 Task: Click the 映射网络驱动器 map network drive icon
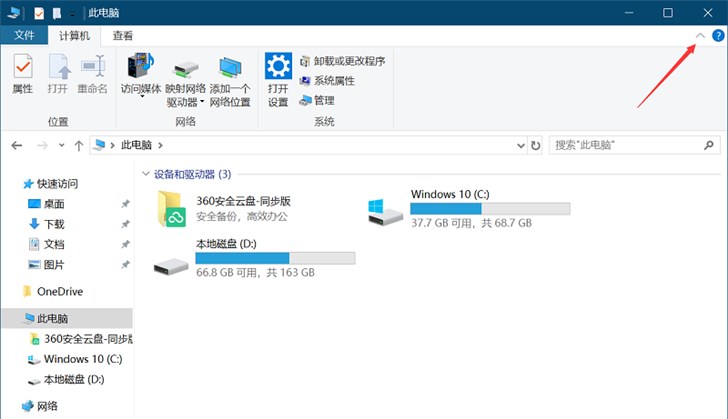[x=184, y=68]
